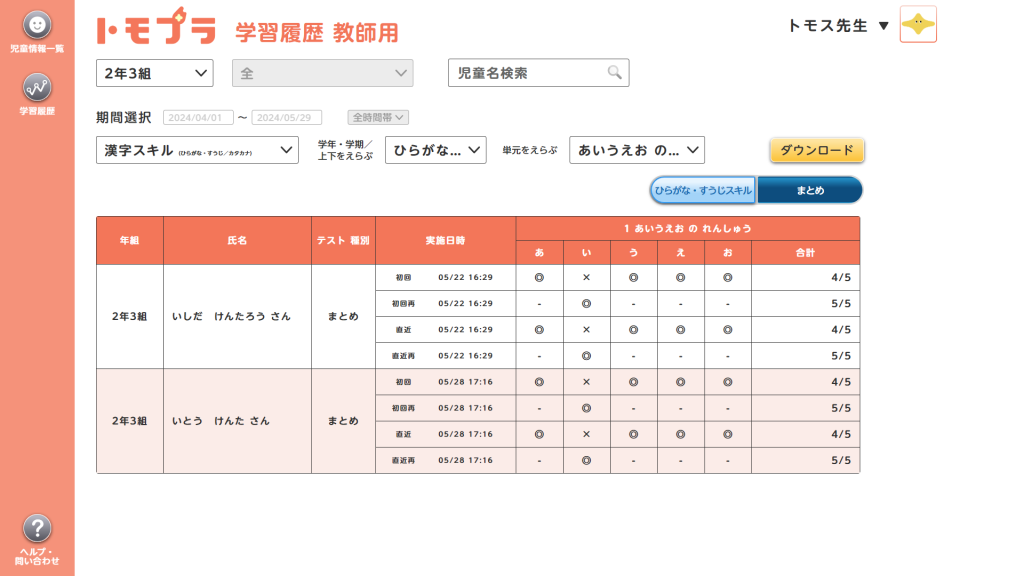Image resolution: width=1024 pixels, height=576 pixels.
Task: Click the お column header
Action: click(x=728, y=253)
